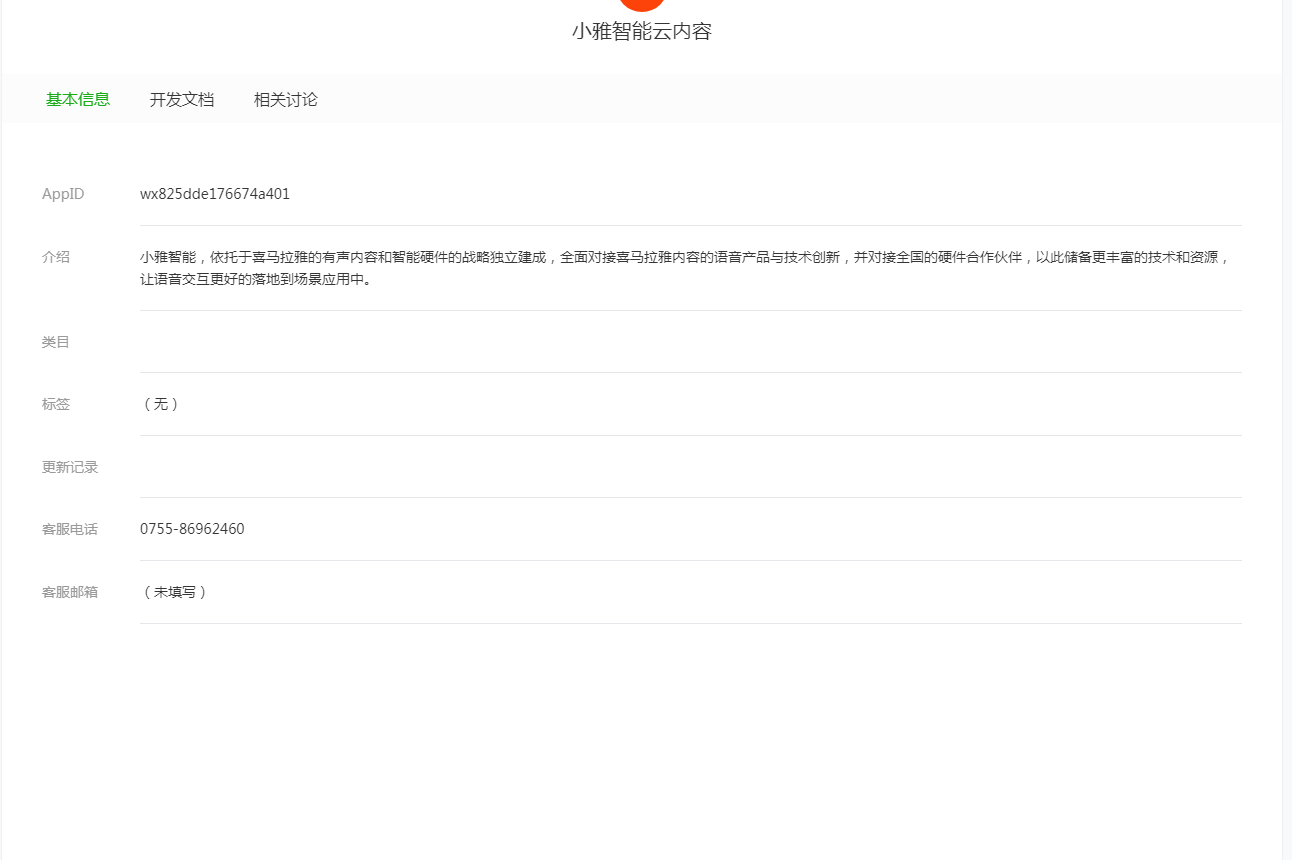1292x860 pixels.
Task: Open the 相关讨论 tab
Action: [x=286, y=99]
